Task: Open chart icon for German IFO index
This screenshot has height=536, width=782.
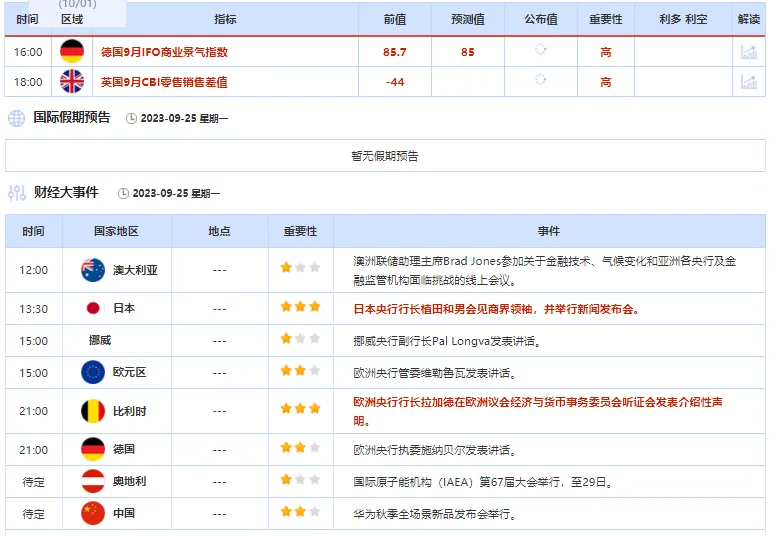Action: (x=748, y=52)
